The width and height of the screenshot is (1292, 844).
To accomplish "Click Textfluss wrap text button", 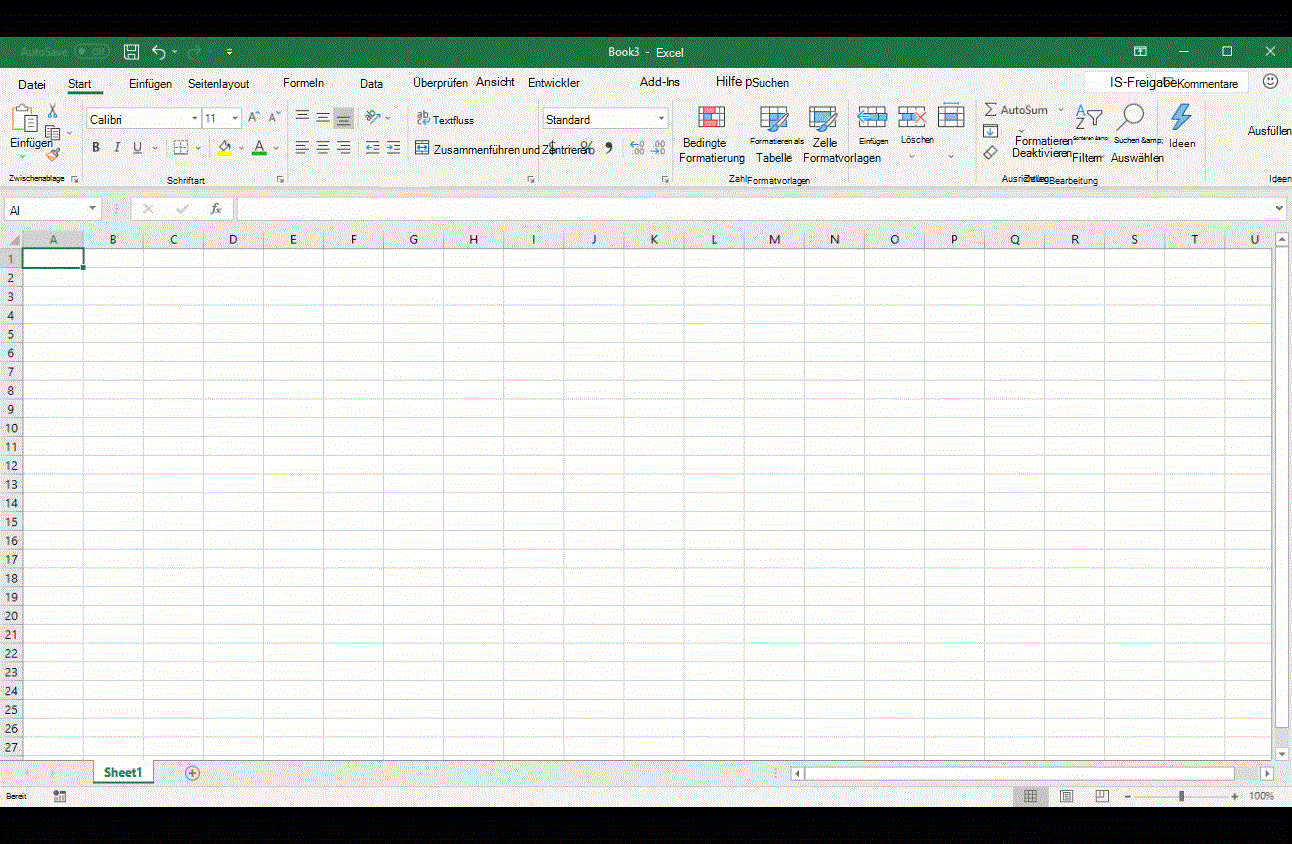I will coord(445,119).
